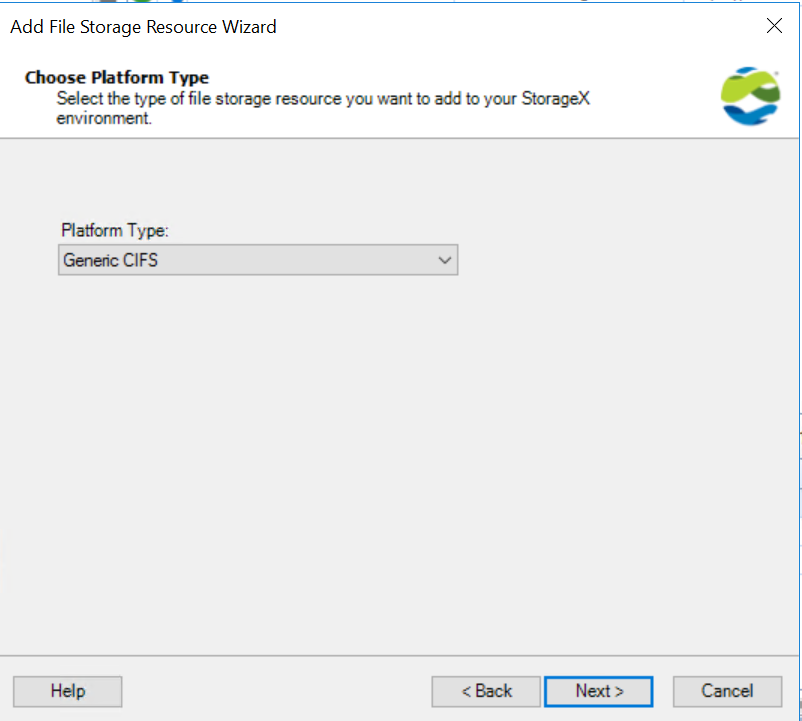The width and height of the screenshot is (802, 721).
Task: Open the Generic CIFS combo box
Action: pos(258,260)
